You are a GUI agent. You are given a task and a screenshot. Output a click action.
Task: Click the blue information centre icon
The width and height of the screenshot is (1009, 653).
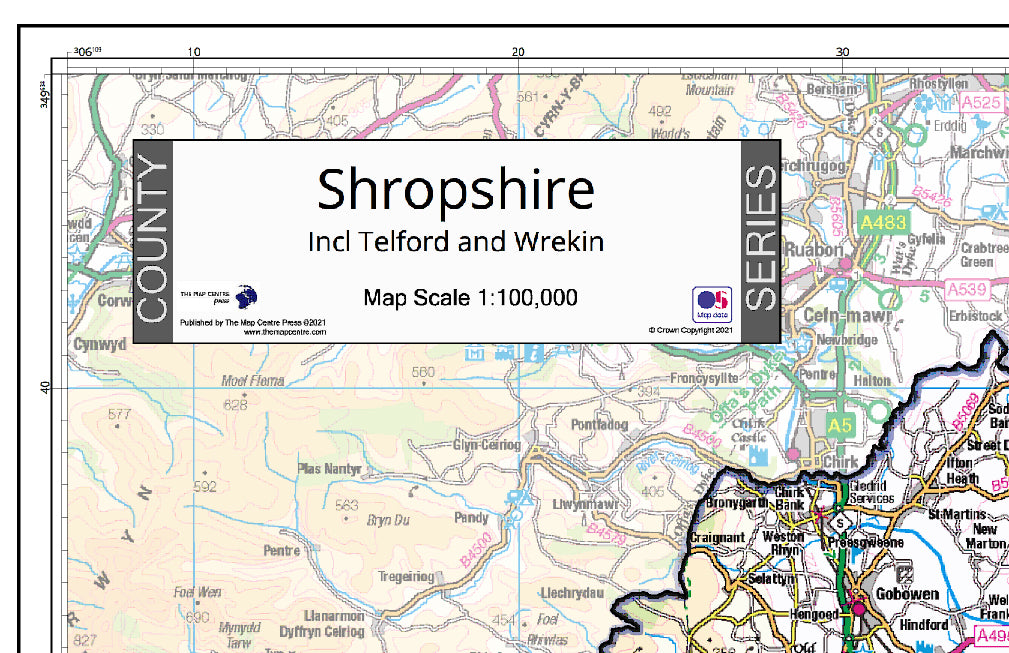coord(533,353)
